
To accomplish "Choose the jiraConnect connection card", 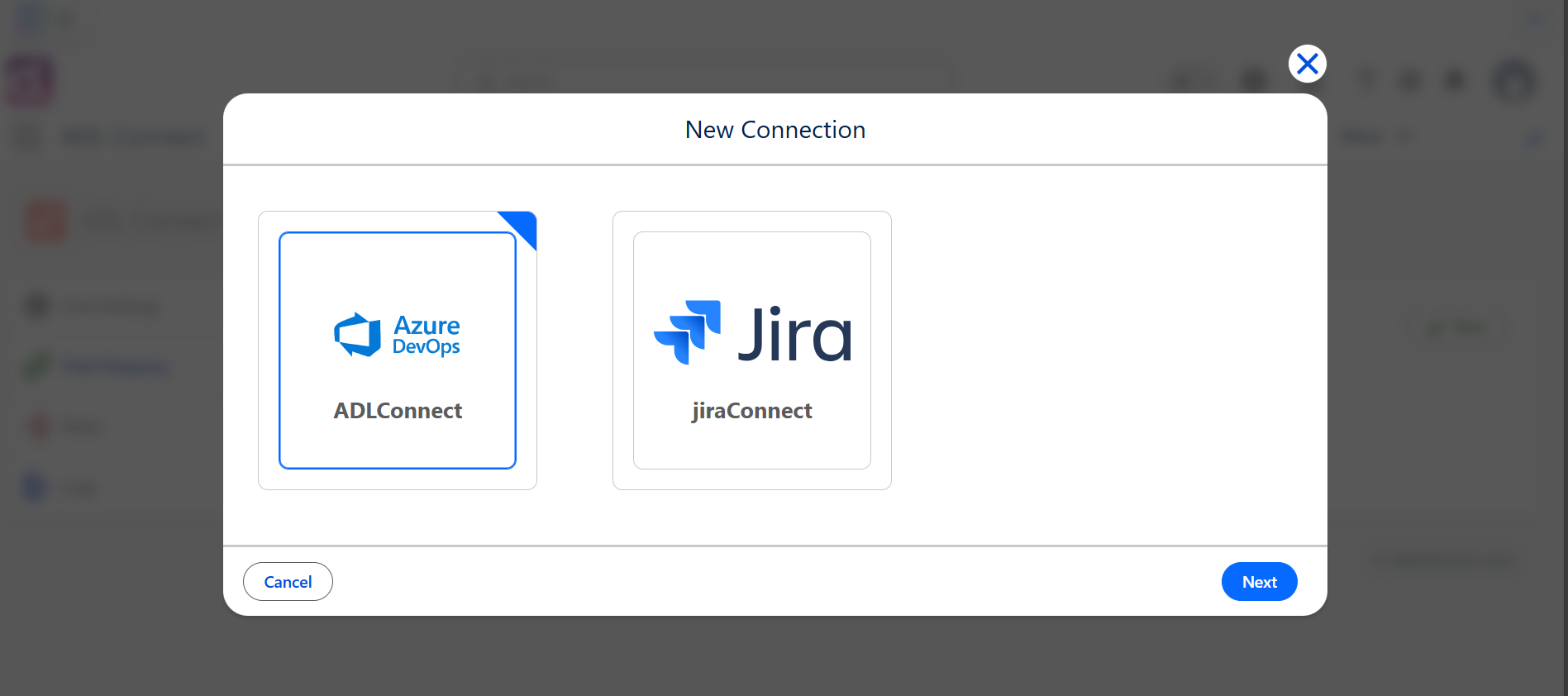I will [752, 350].
